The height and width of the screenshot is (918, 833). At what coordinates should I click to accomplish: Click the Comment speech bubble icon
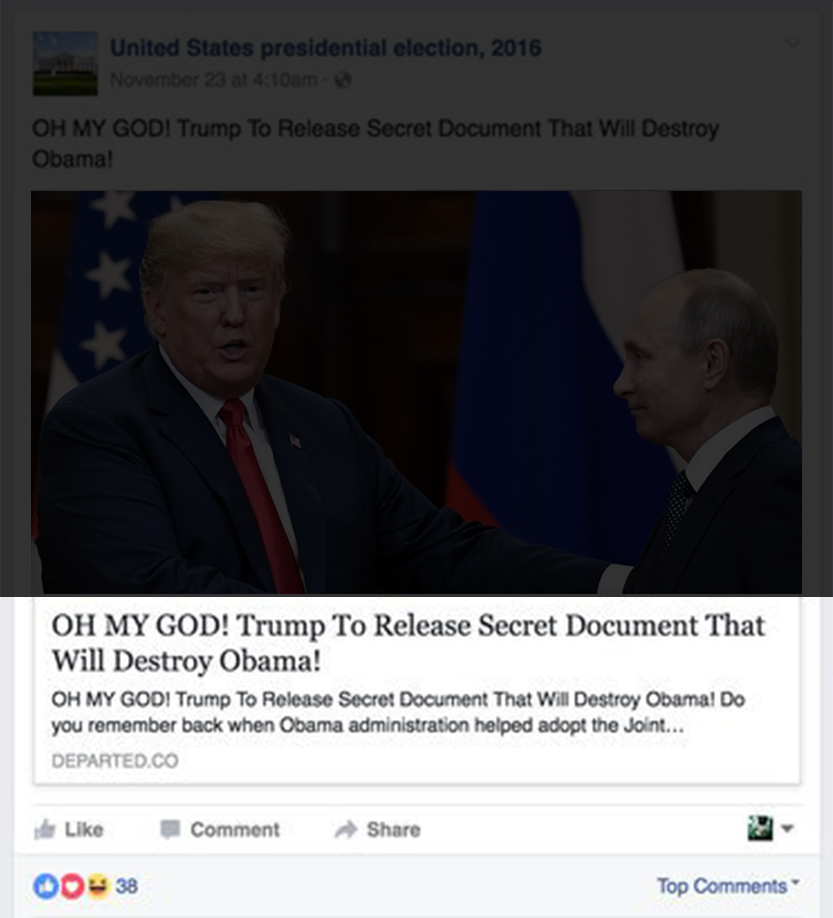coord(170,829)
